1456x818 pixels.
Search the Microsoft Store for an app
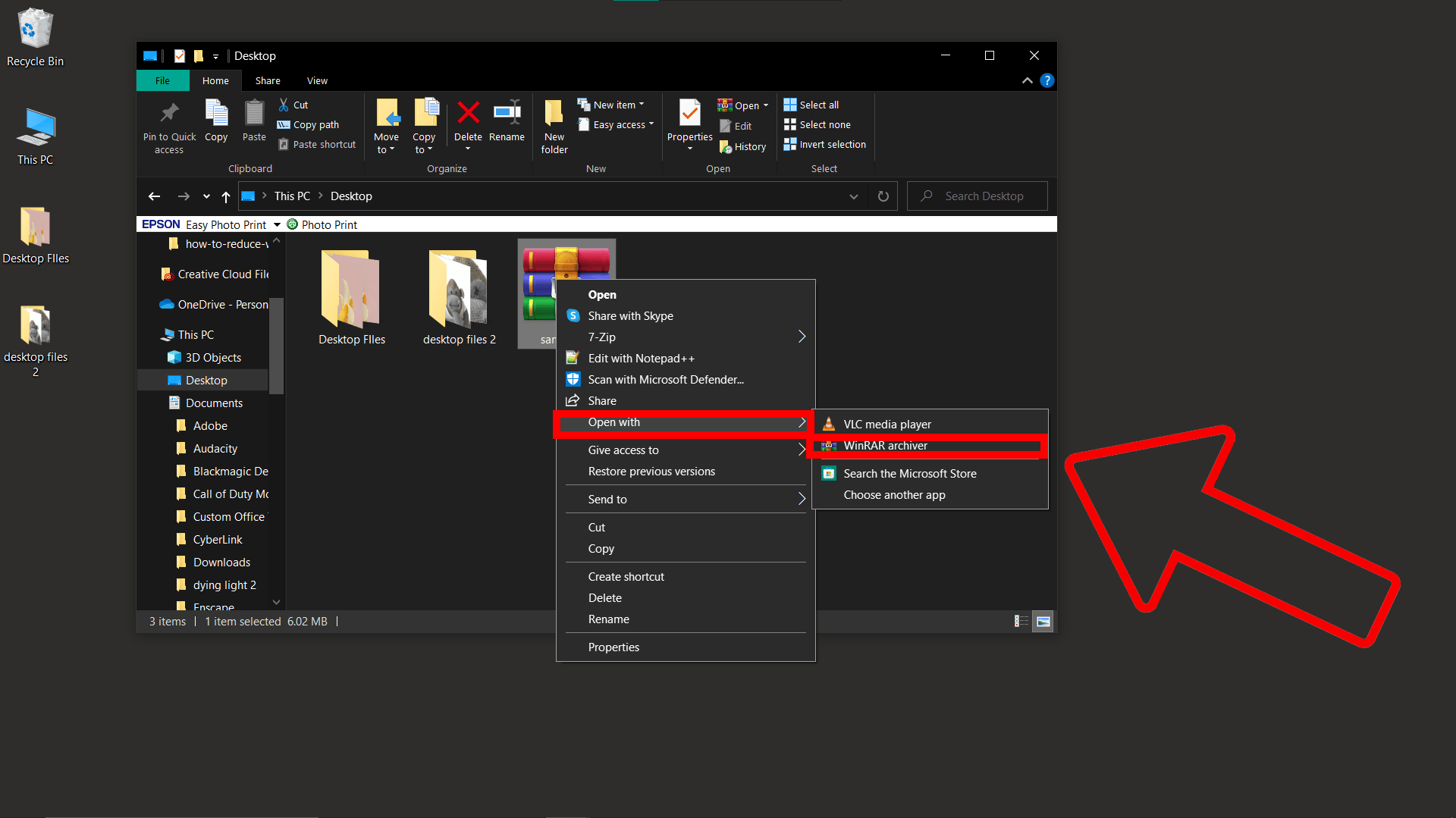tap(909, 473)
